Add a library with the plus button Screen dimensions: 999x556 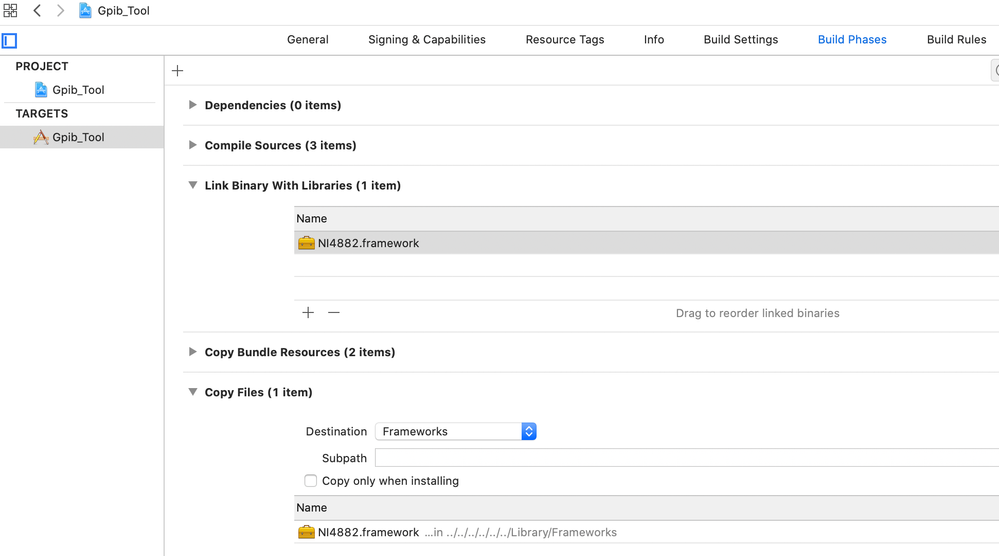(308, 313)
